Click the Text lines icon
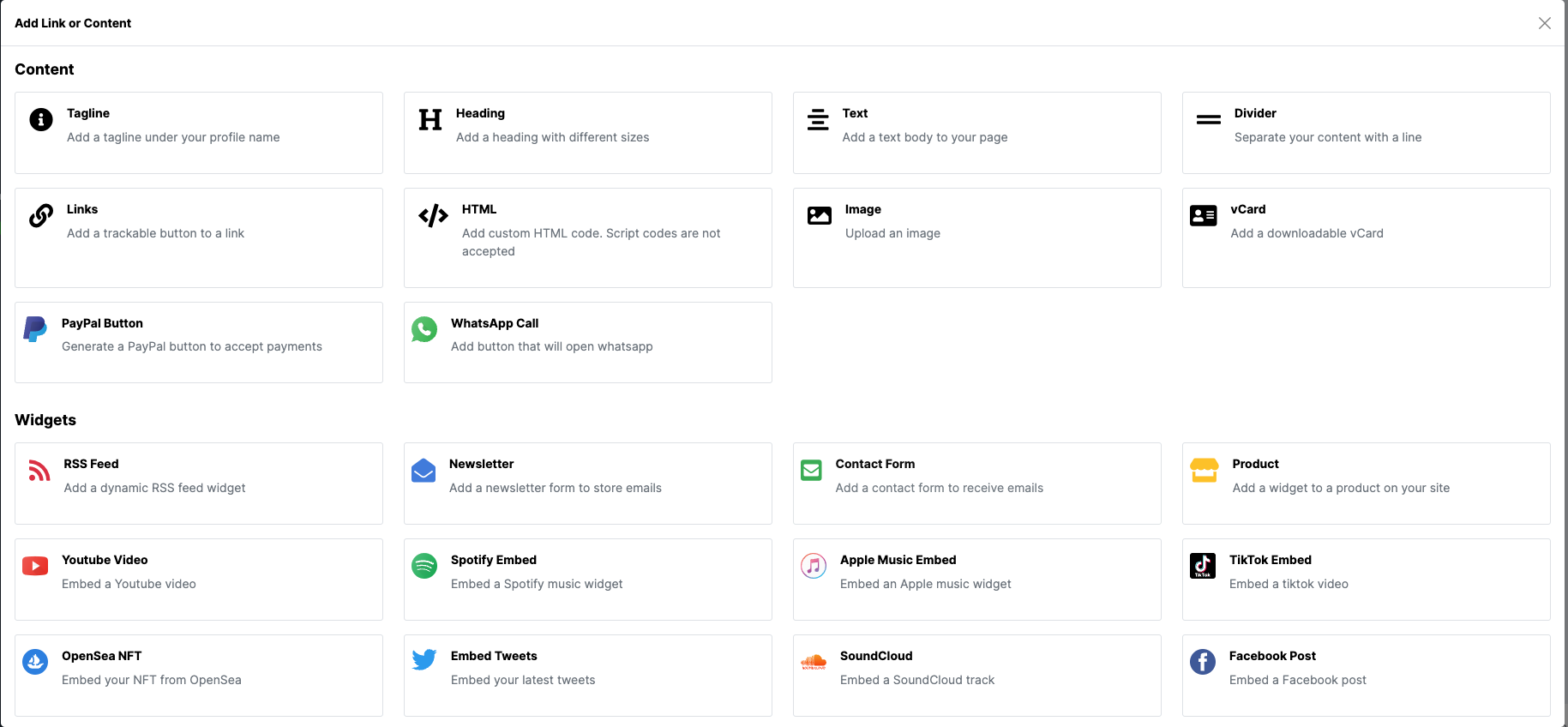This screenshot has width=1568, height=727. pos(818,119)
